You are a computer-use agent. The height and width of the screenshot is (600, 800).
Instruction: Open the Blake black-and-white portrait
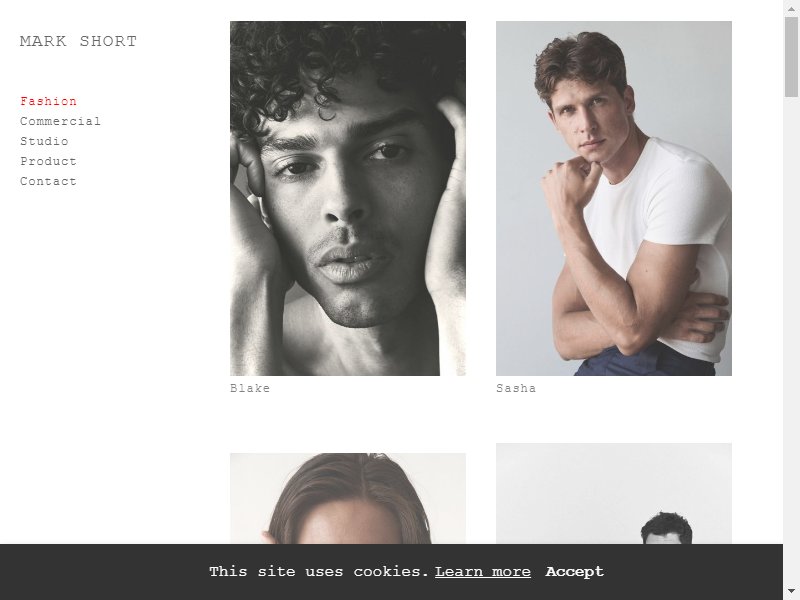coord(348,198)
